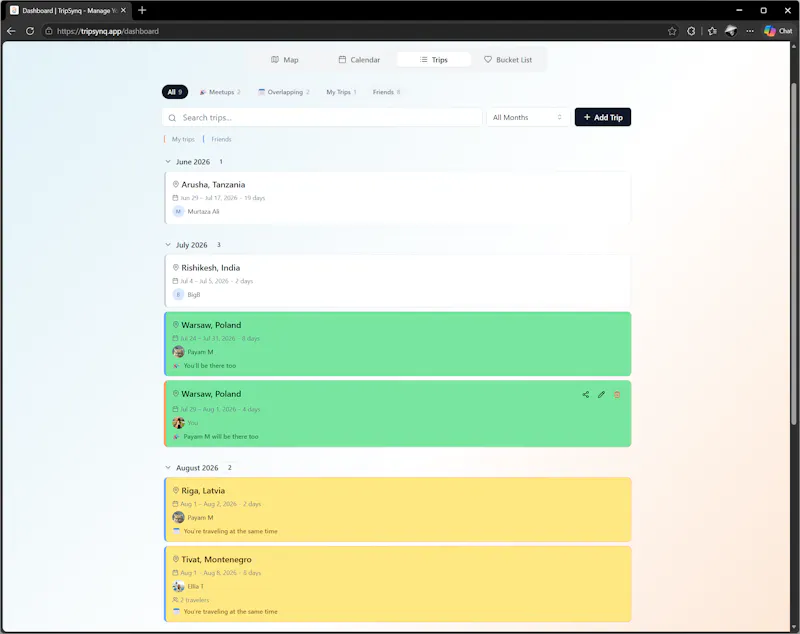Filter trips by Overlapping
Viewport: 800px width, 634px height.
[284, 92]
